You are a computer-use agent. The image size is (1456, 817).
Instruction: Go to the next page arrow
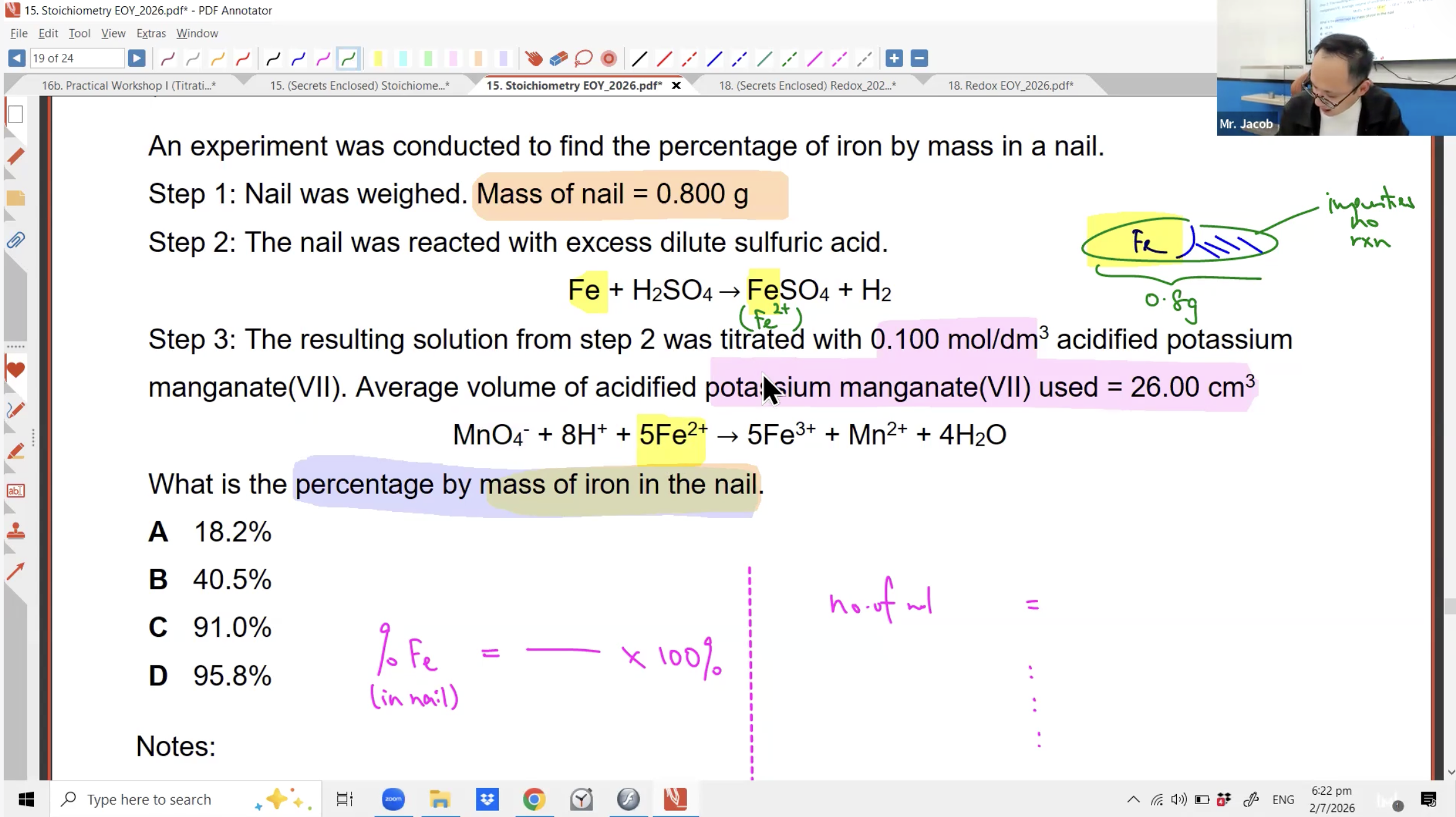pos(136,58)
